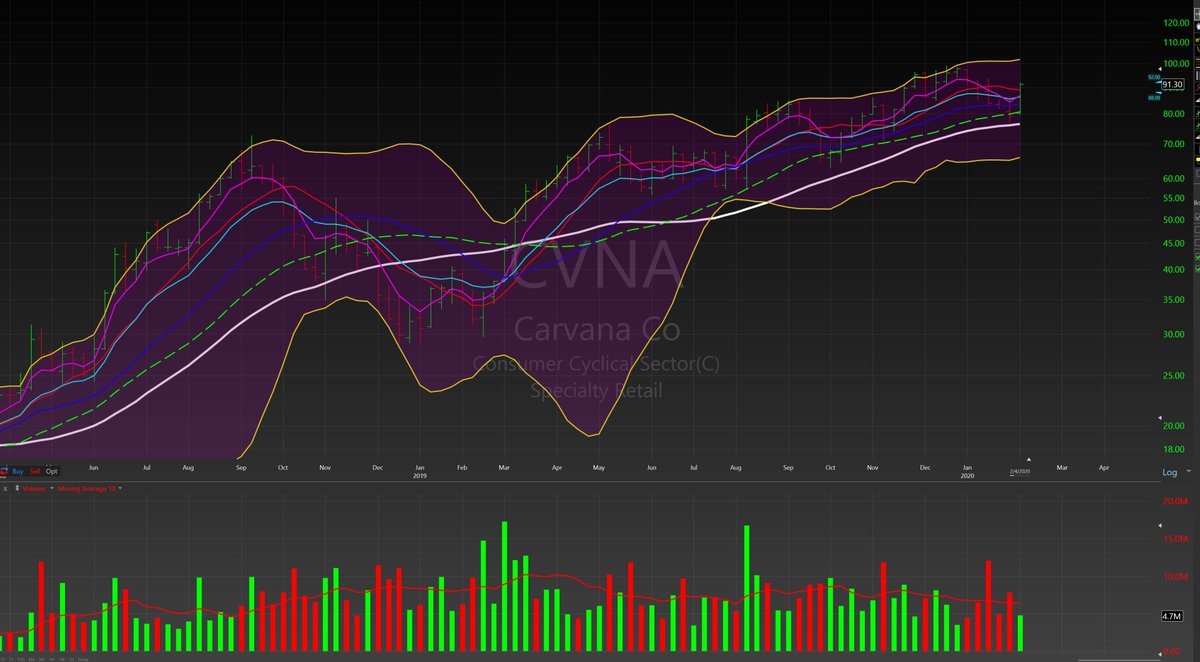Viewport: 1200px width, 662px height.
Task: Click the 60.00 price axis label
Action: pyautogui.click(x=1176, y=178)
